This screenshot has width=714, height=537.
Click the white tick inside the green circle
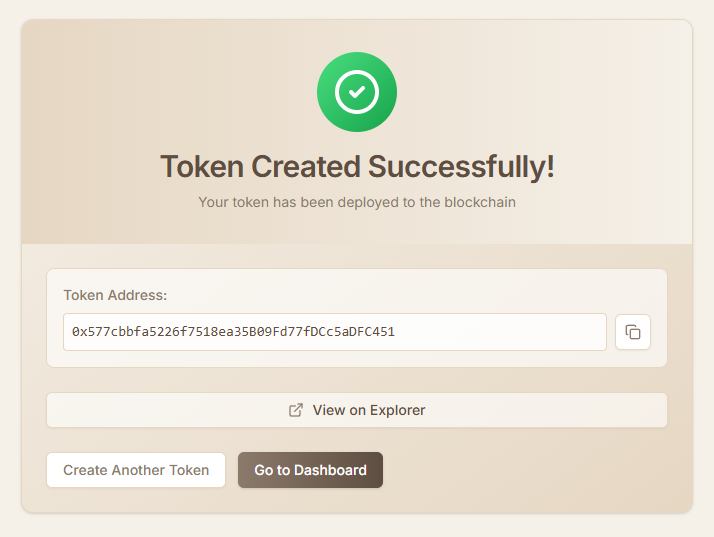357,92
